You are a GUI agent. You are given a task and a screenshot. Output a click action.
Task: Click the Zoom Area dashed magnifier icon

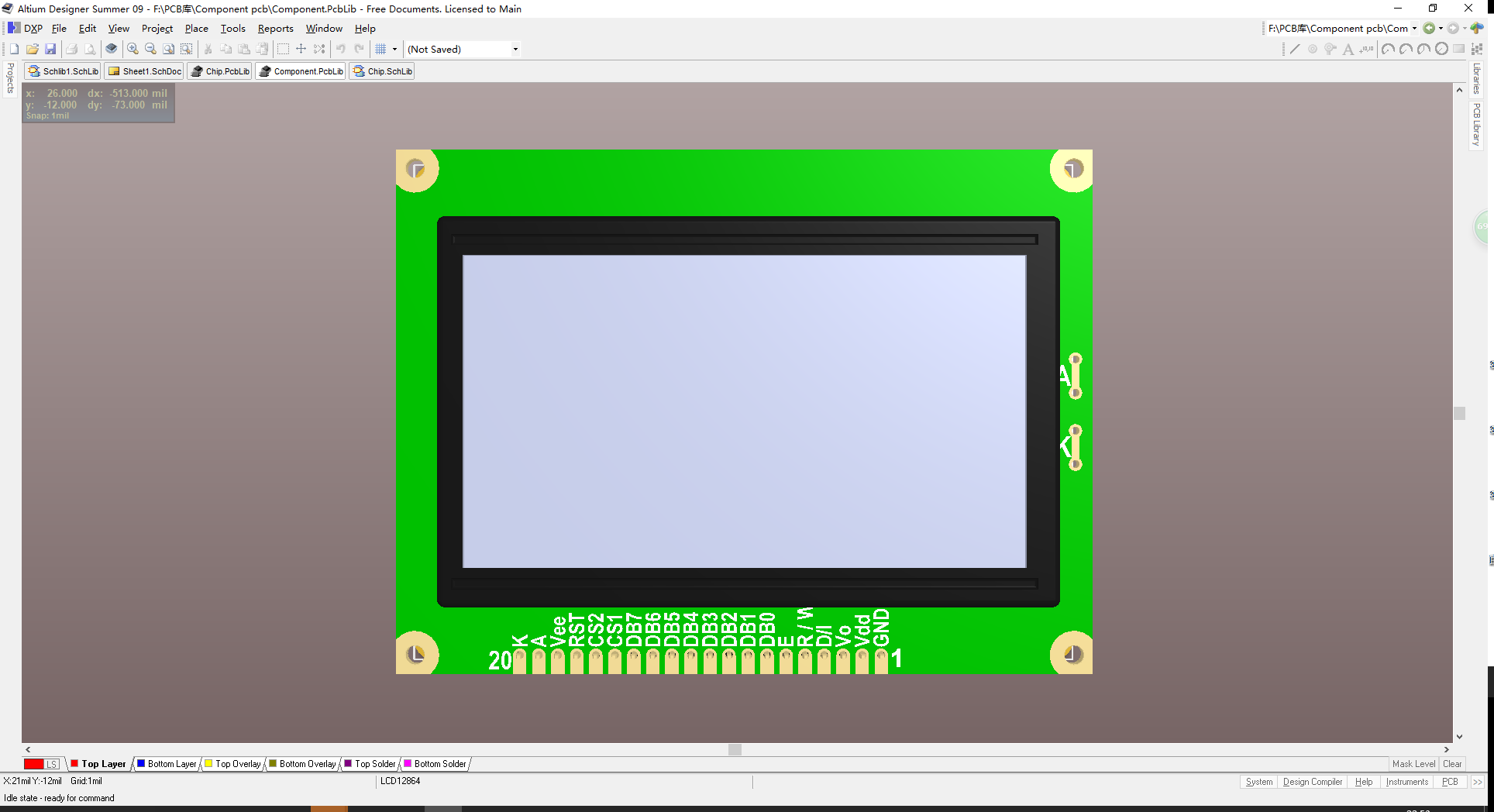pos(187,49)
